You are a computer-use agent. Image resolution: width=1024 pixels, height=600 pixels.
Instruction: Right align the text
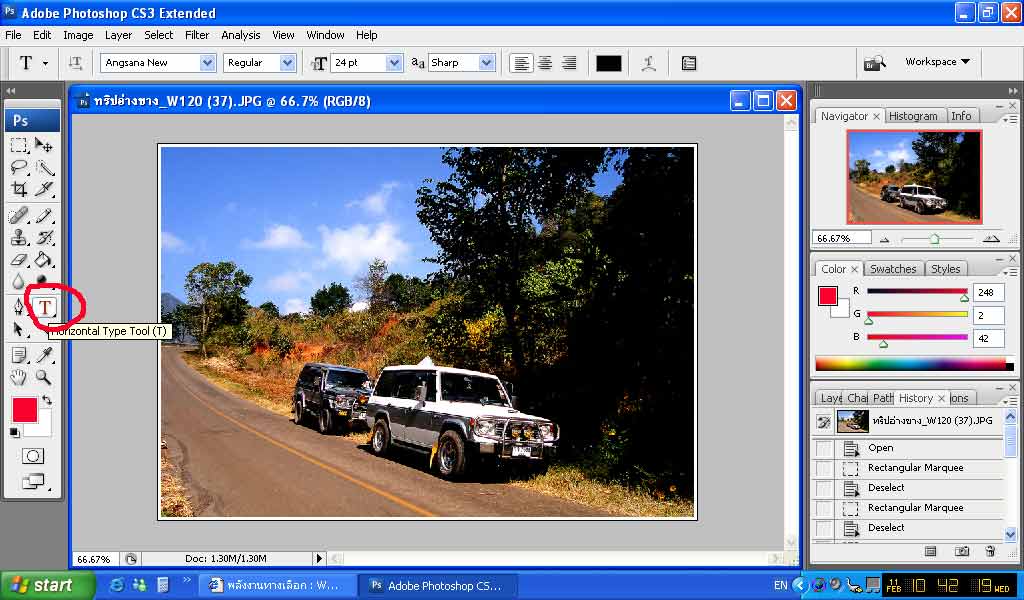pyautogui.click(x=569, y=63)
